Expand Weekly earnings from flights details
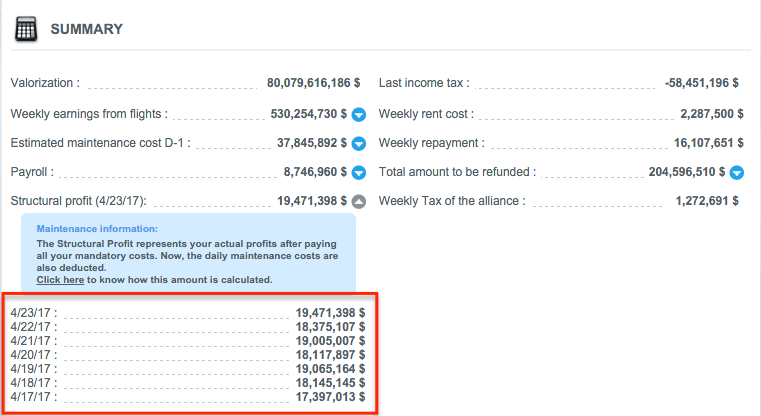761x416 pixels. point(359,115)
